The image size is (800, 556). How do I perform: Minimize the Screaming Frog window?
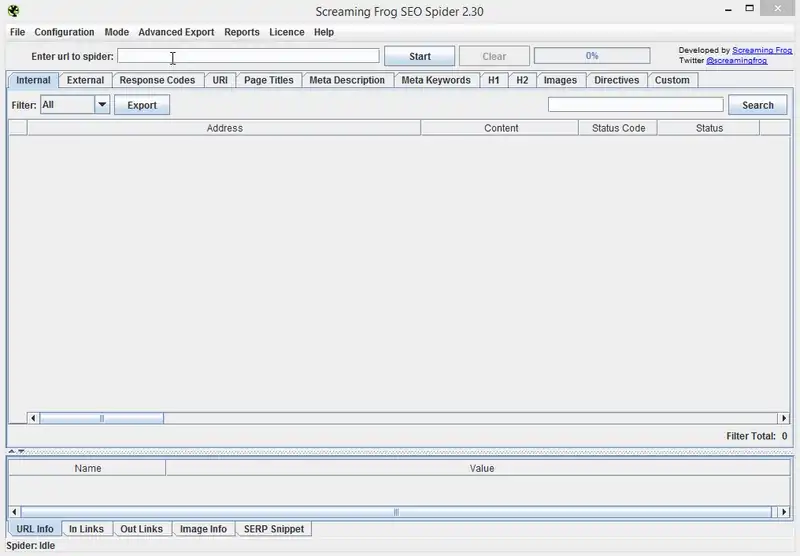point(728,9)
